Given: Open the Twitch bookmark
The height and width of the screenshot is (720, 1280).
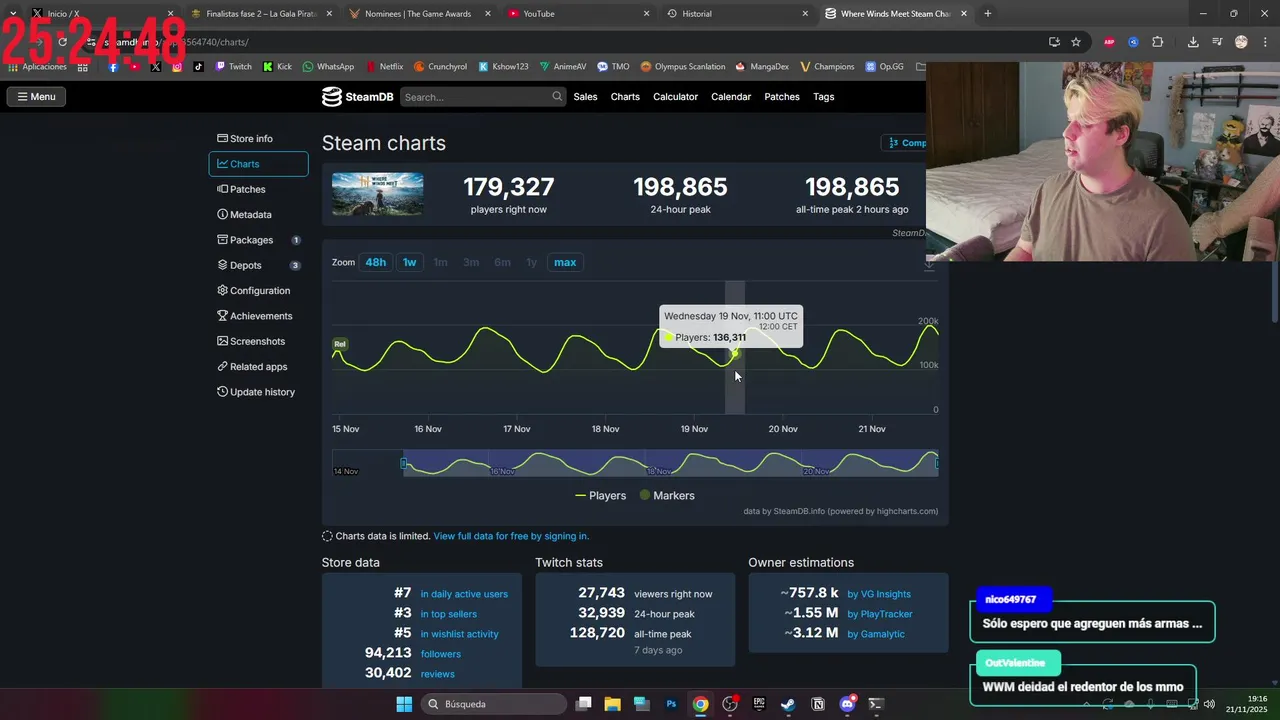Looking at the screenshot, I should click(x=234, y=67).
